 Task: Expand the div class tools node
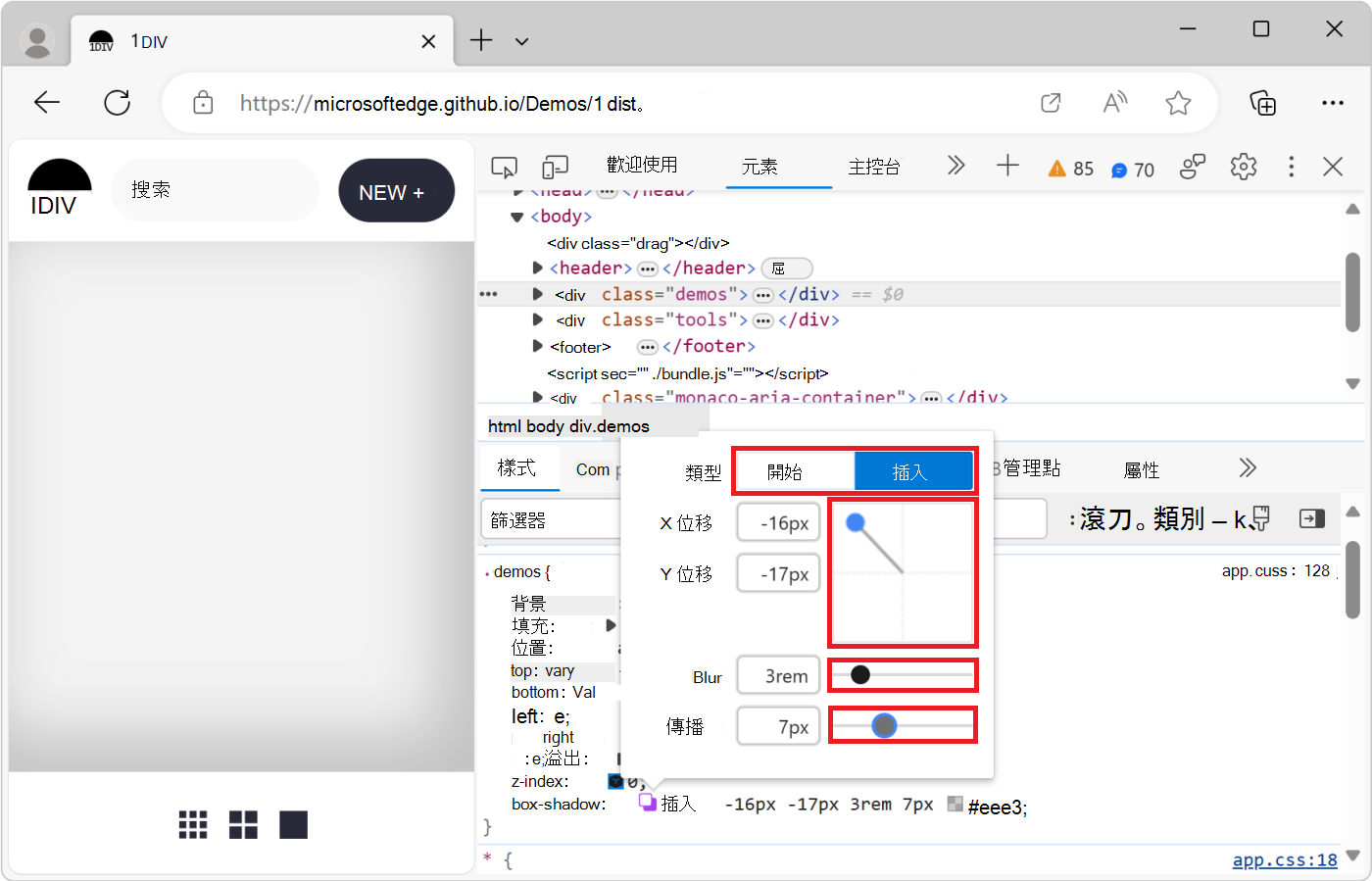(x=537, y=319)
